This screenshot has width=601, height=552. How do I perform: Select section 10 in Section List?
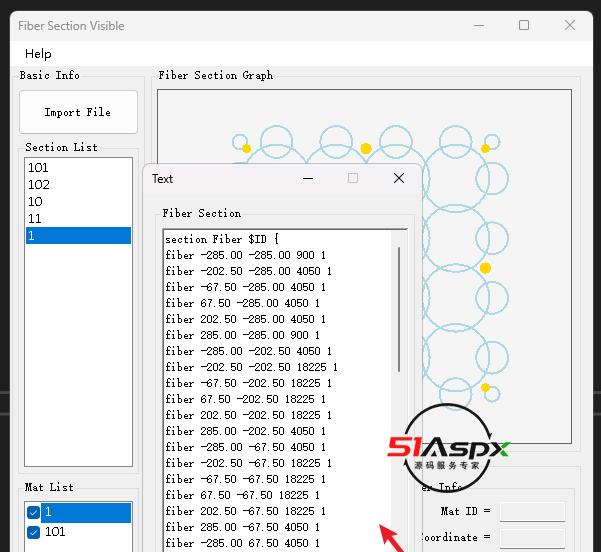[x=78, y=202]
